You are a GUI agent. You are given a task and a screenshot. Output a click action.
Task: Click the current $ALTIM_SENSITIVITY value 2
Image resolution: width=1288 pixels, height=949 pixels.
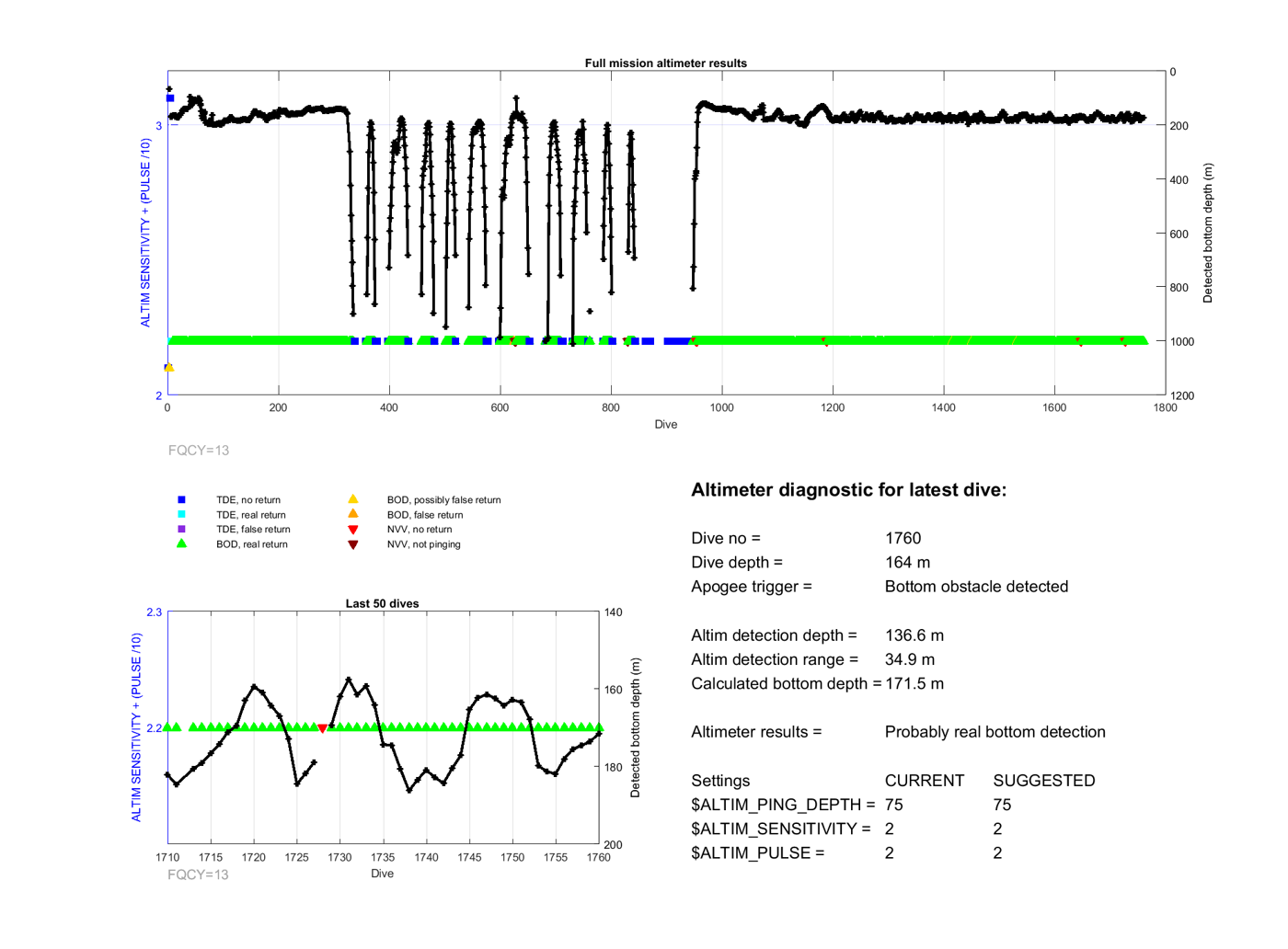click(890, 829)
